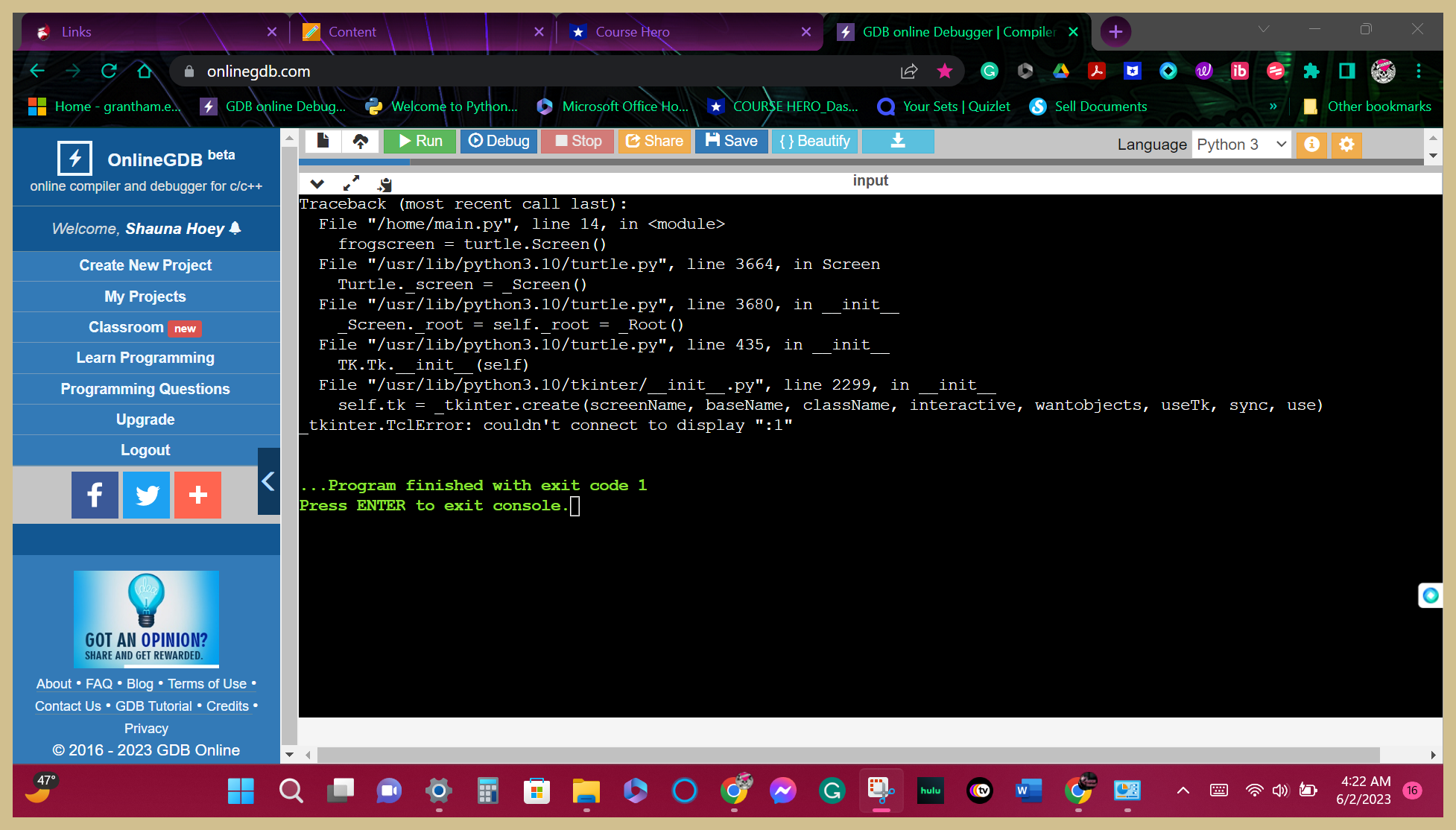Open the orange settings gear icon

1346,145
